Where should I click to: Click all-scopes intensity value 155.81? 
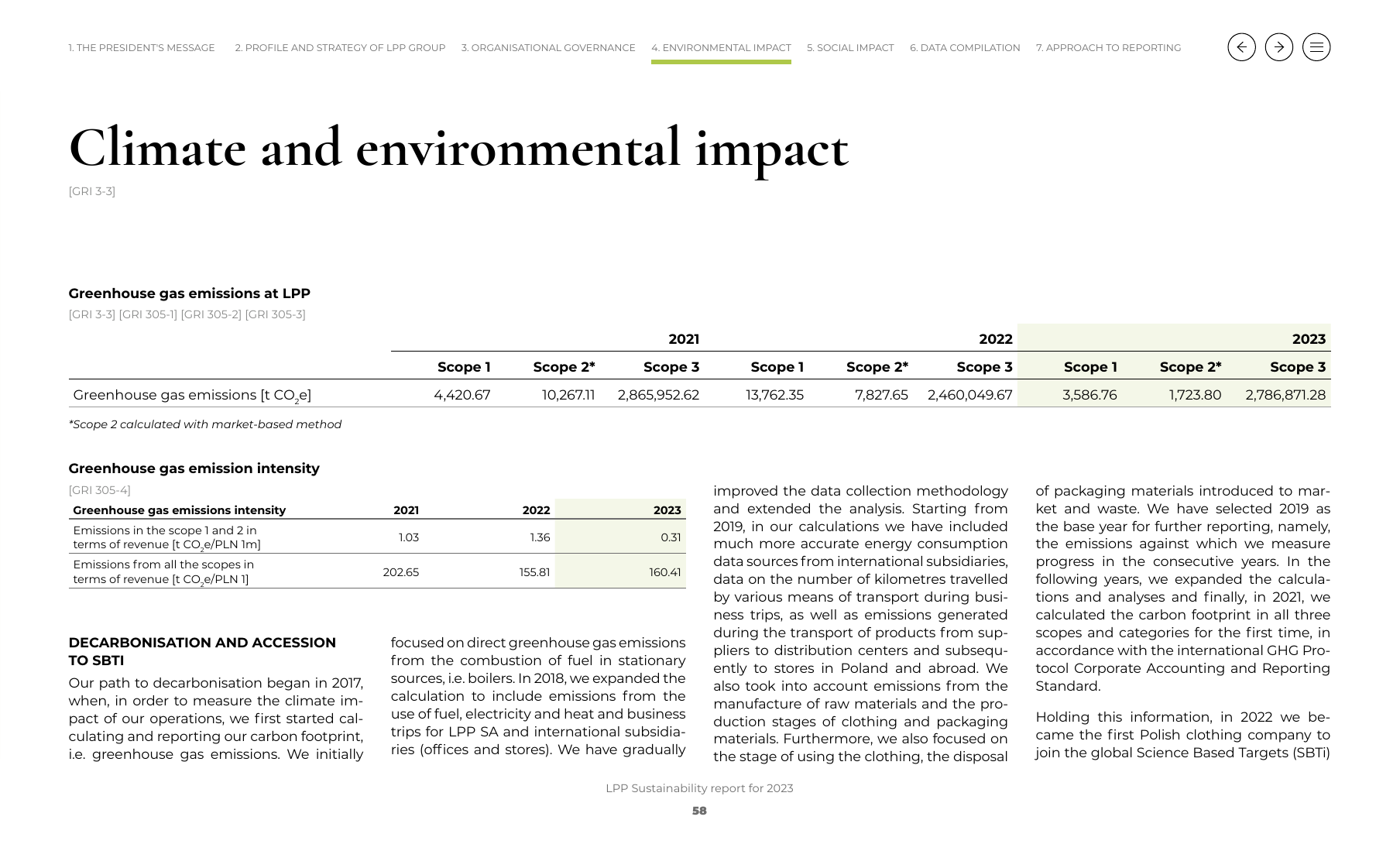pos(534,572)
